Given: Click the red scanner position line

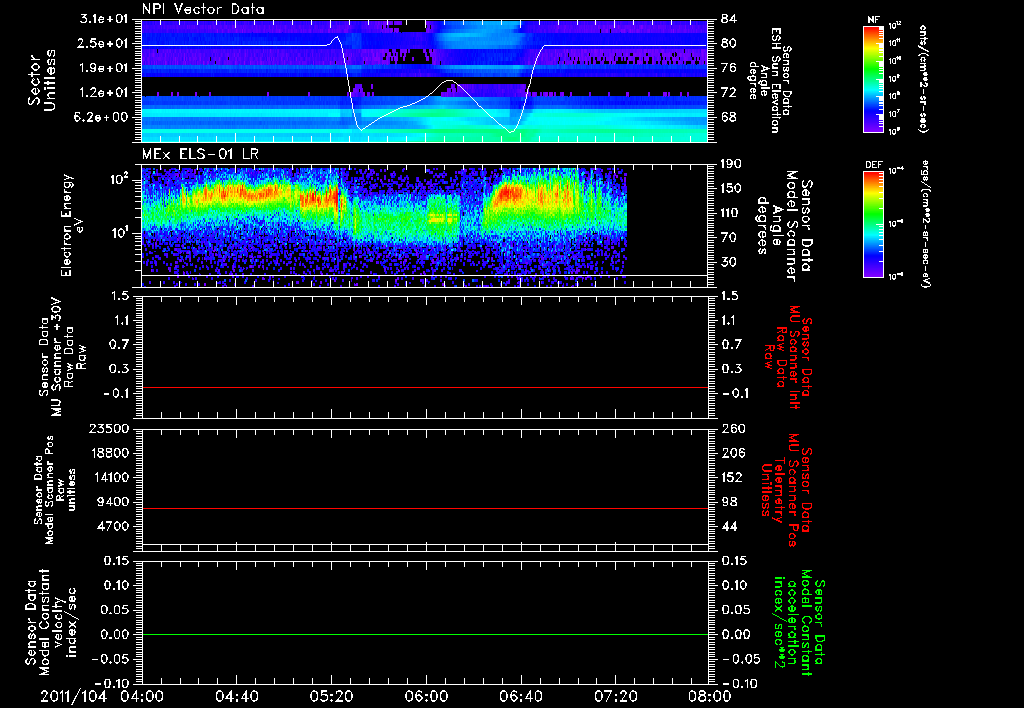Looking at the screenshot, I should click(x=425, y=509).
